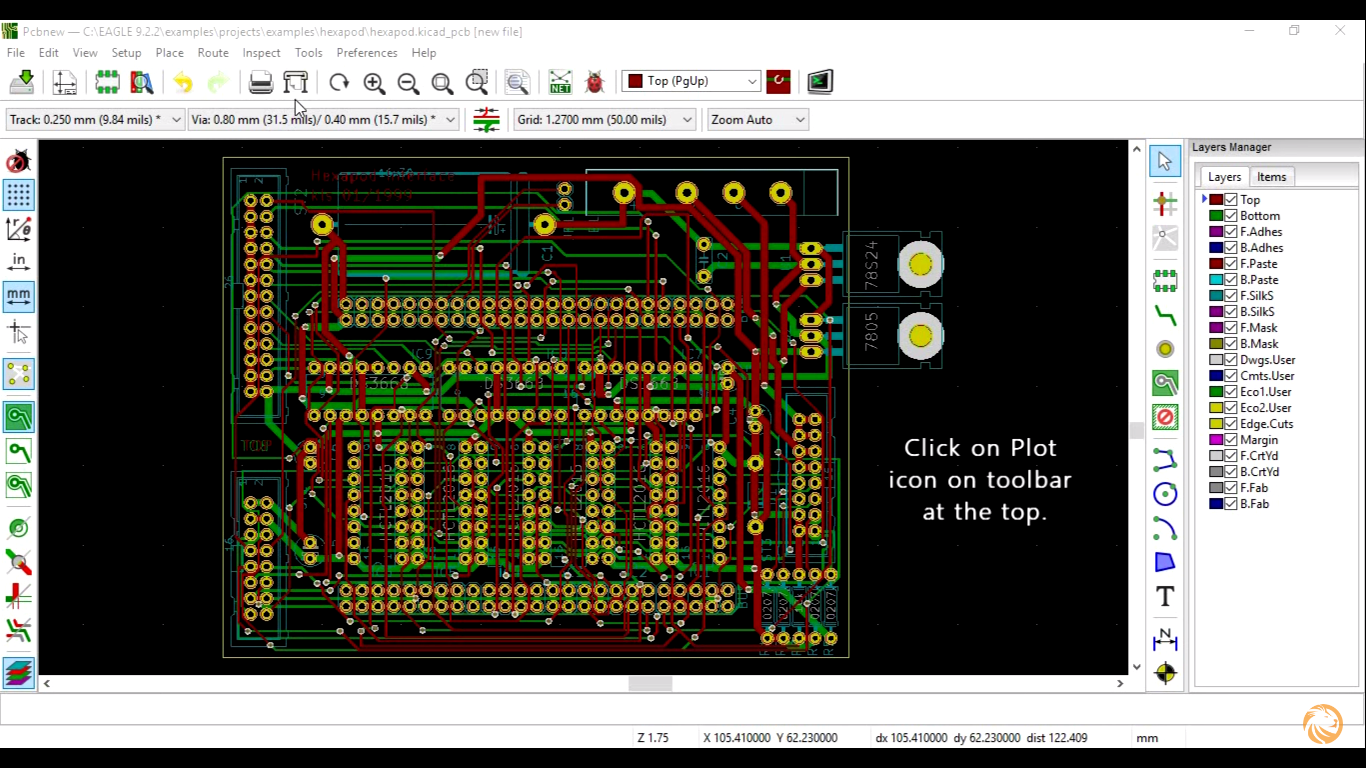1366x768 pixels.
Task: Click the Save board icon
Action: point(22,82)
